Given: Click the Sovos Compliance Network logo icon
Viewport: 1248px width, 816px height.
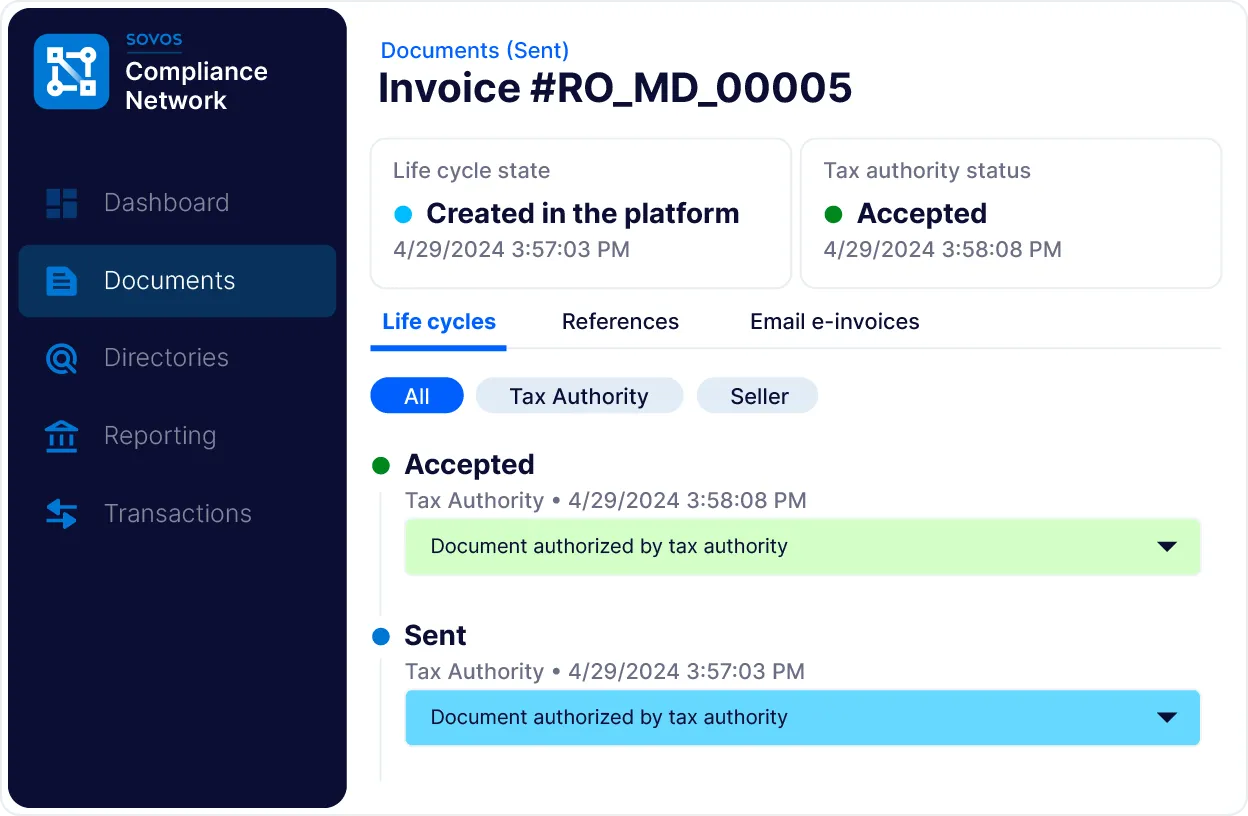Looking at the screenshot, I should [x=71, y=72].
